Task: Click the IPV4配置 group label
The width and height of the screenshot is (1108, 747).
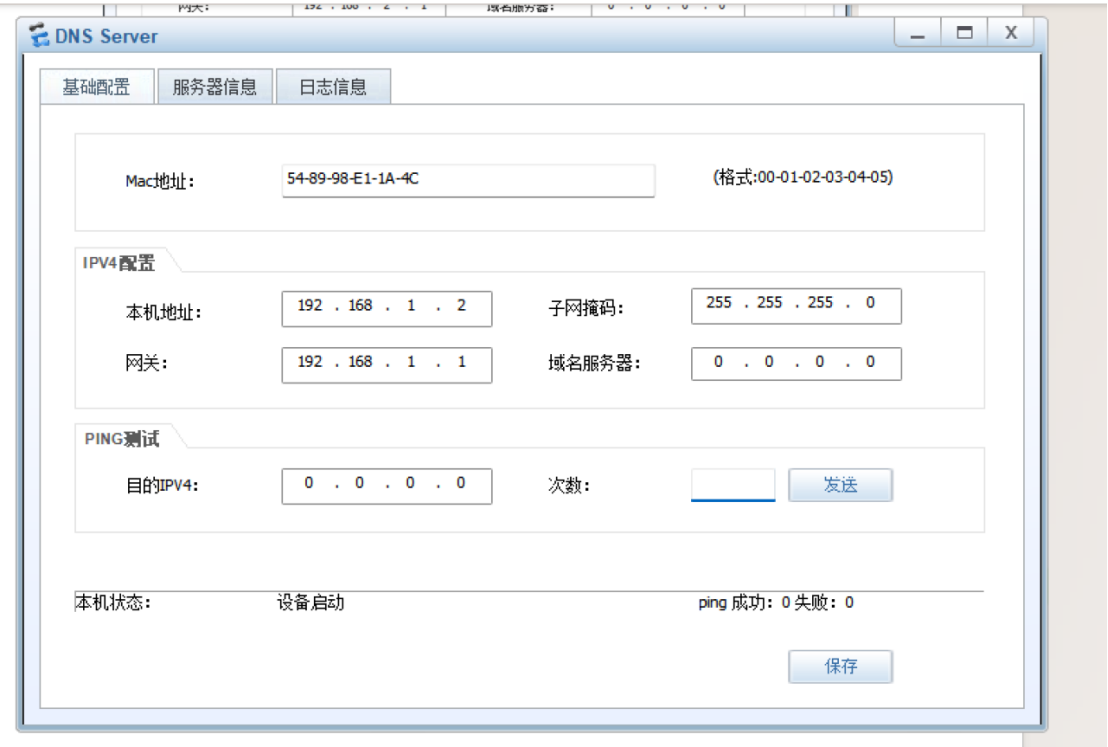Action: [119, 263]
